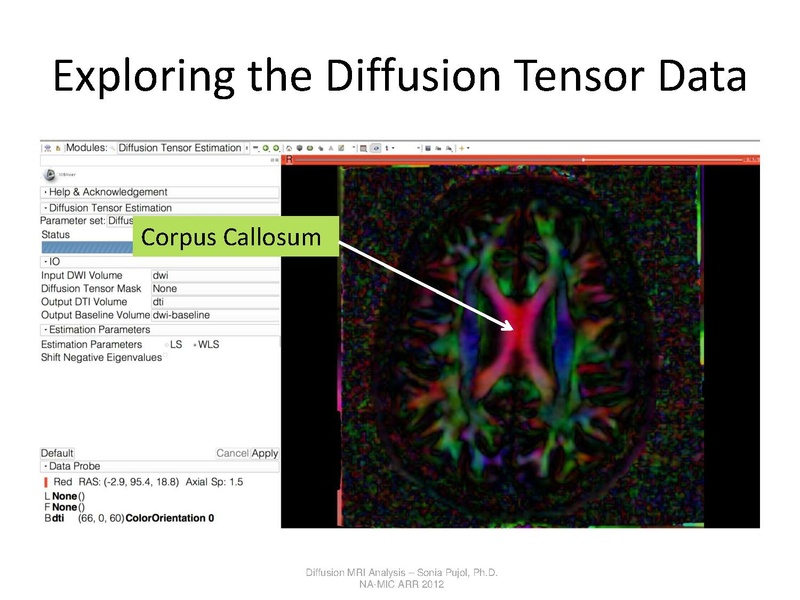This screenshot has width=800, height=600.
Task: Open the fiducial placement options arrow
Action: (393, 147)
